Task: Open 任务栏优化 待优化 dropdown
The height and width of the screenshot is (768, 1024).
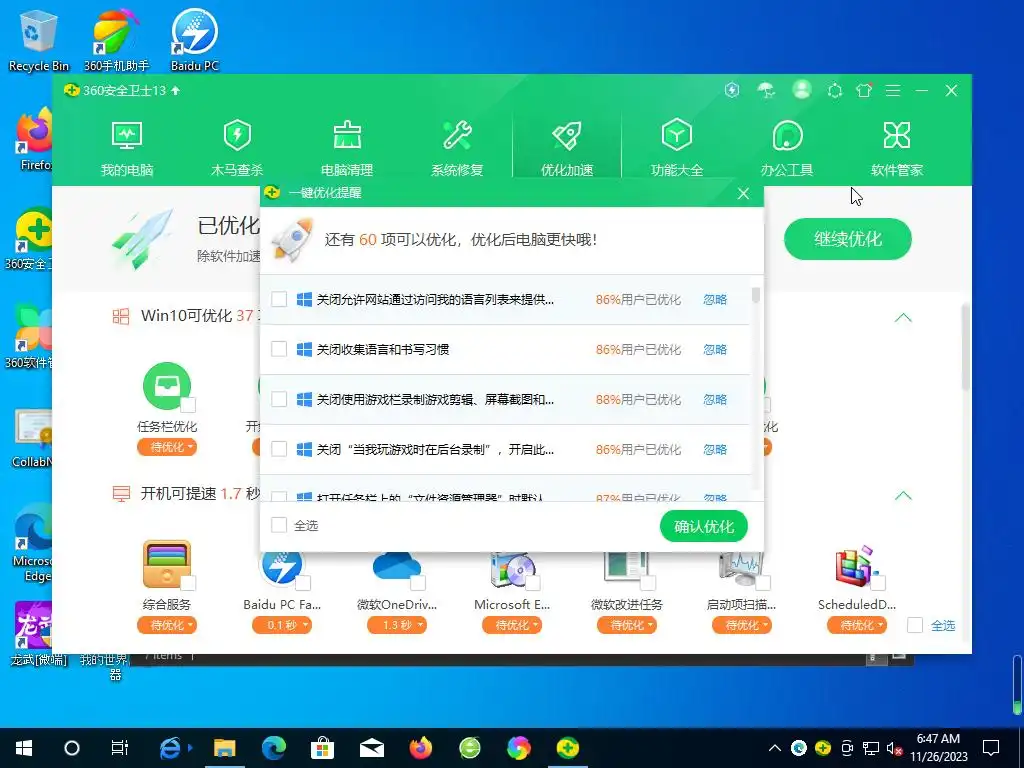Action: [x=167, y=447]
